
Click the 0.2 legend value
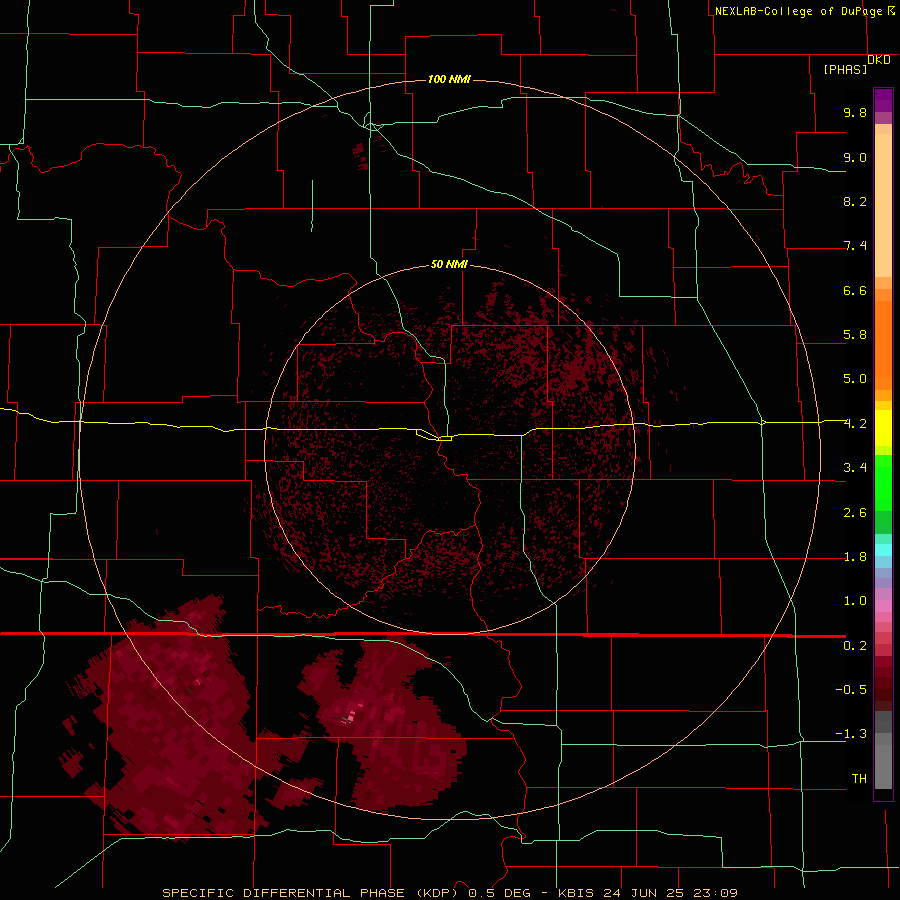855,646
